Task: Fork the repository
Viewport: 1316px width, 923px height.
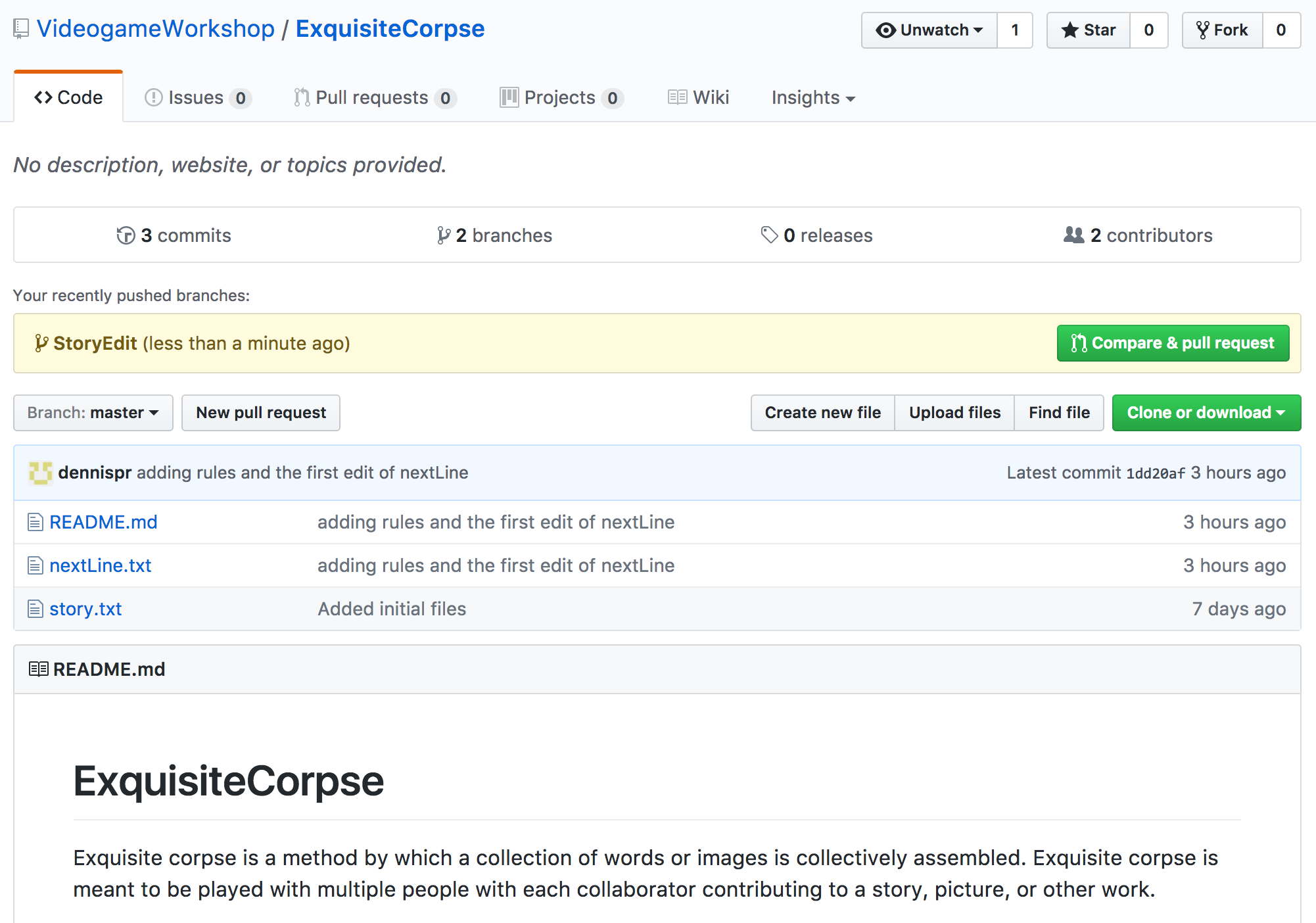Action: pyautogui.click(x=1223, y=30)
